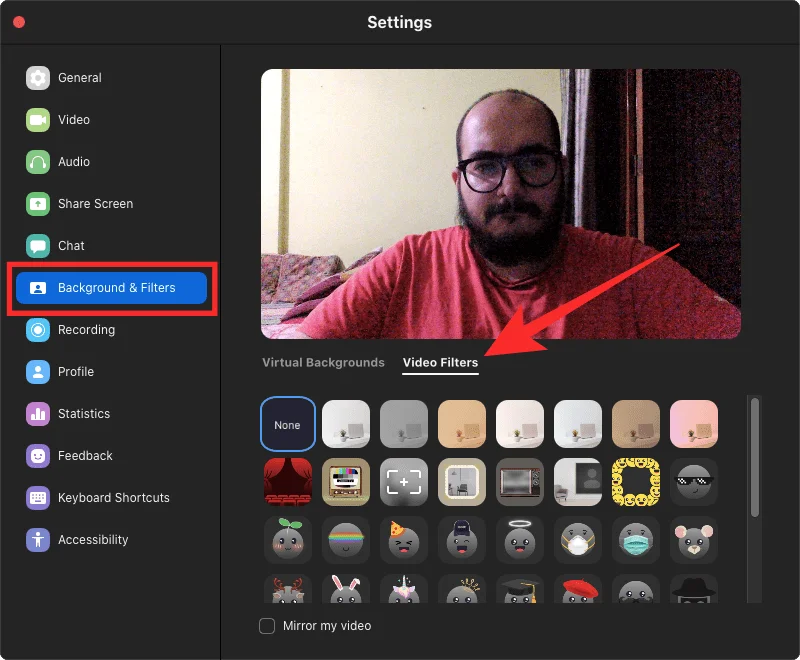Switch to the Virtual Backgrounds tab

(323, 363)
